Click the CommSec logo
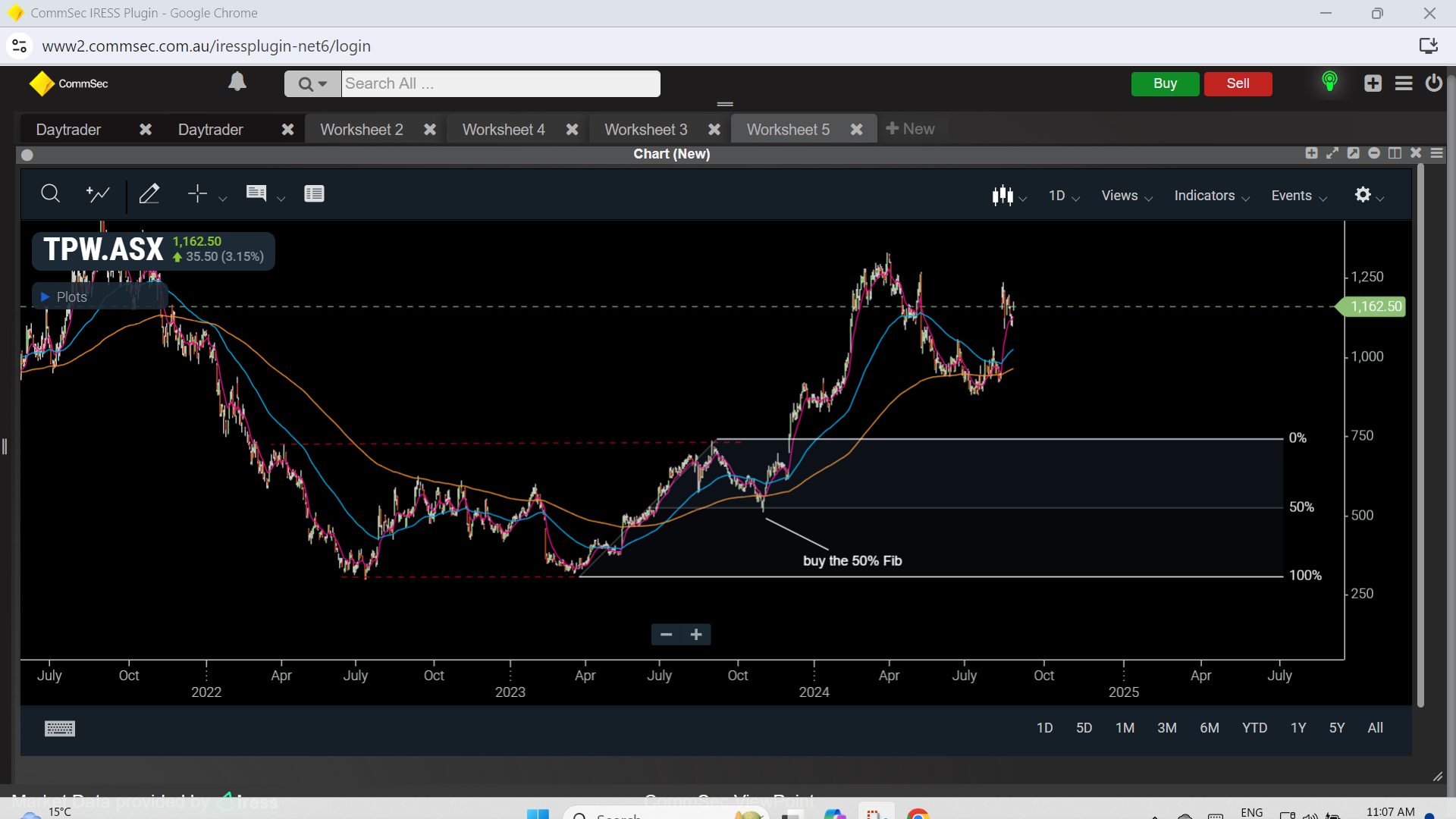Screen dimensions: 1456x819 pyautogui.click(x=69, y=83)
